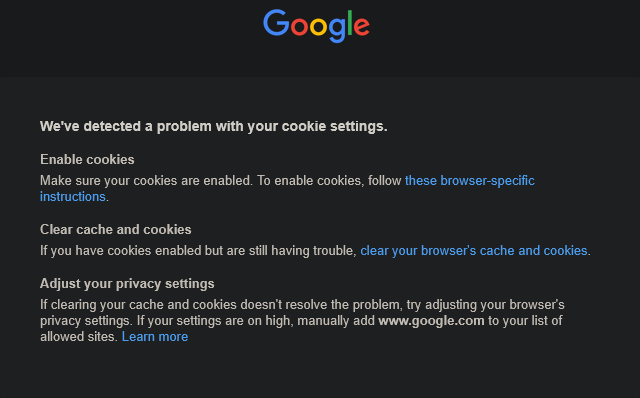Click the 'We've detected a problem' headline
Screen dimensions: 640x398
(x=213, y=126)
